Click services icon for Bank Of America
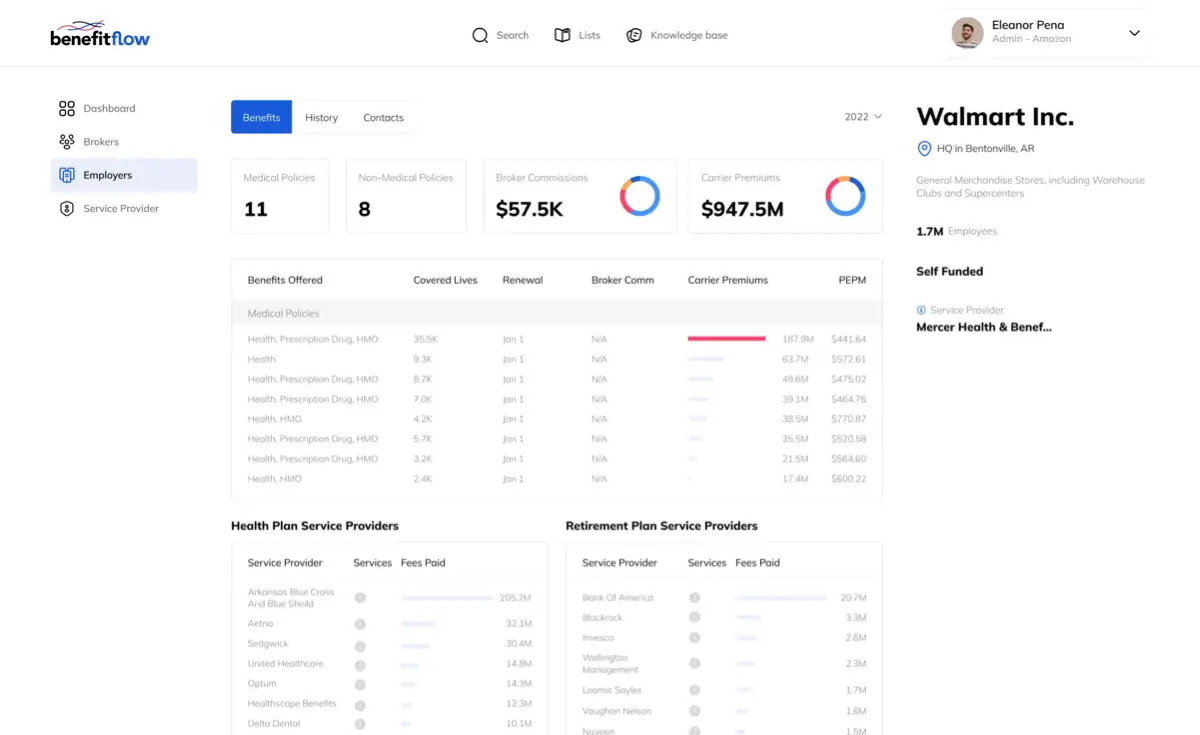1200x735 pixels. pos(694,598)
